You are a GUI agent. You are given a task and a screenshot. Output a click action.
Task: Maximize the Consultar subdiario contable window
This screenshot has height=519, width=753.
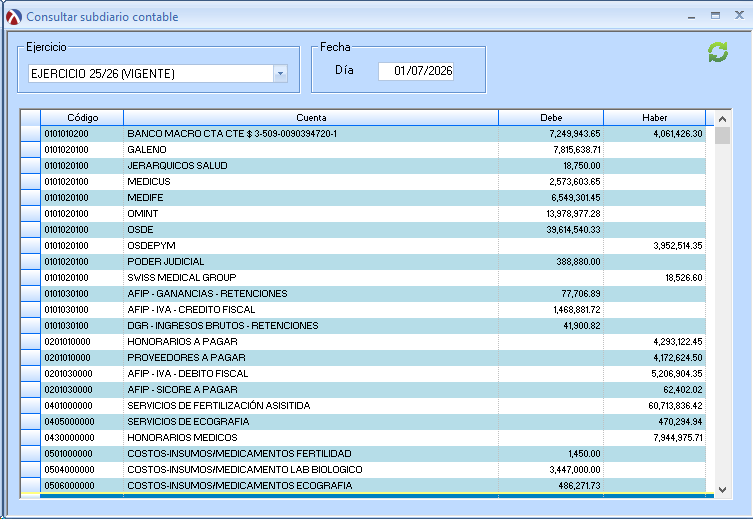click(x=716, y=15)
